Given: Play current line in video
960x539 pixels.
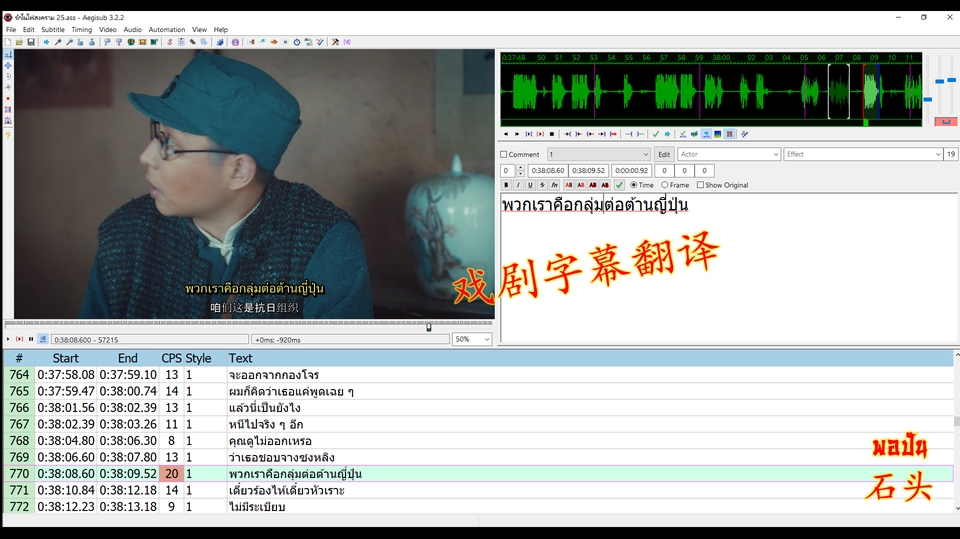Looking at the screenshot, I should 19,339.
